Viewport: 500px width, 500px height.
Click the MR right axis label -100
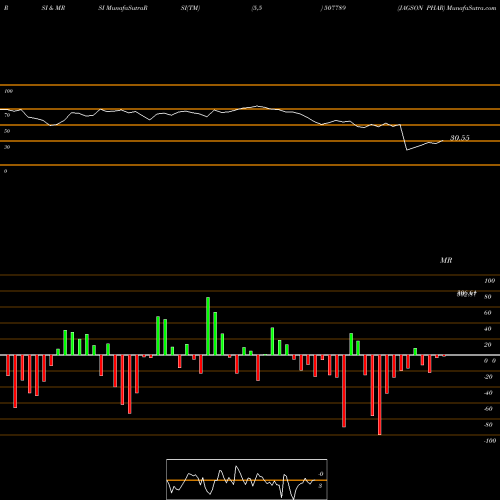coord(490,441)
